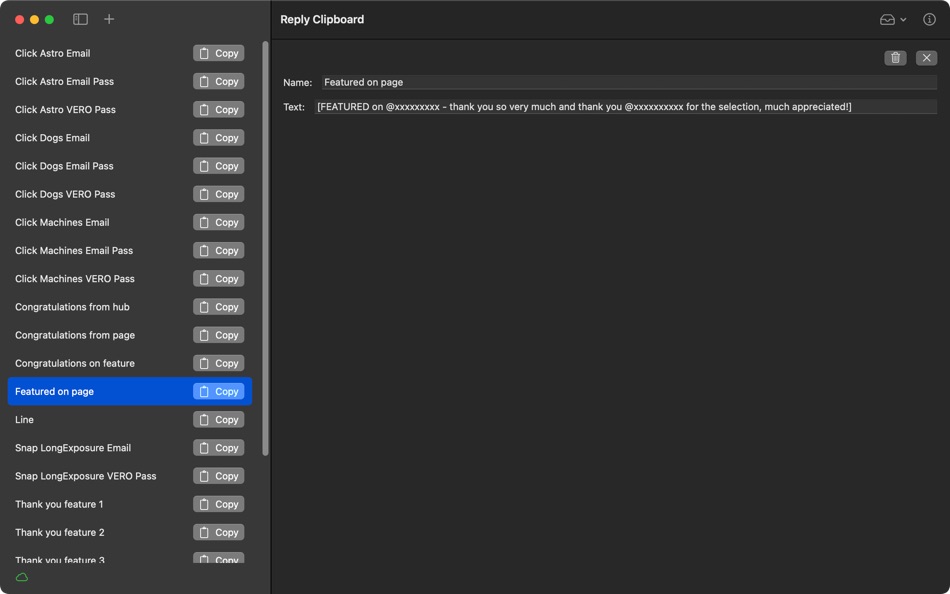The image size is (950, 594).
Task: Close the detail view with the X icon
Action: (928, 57)
